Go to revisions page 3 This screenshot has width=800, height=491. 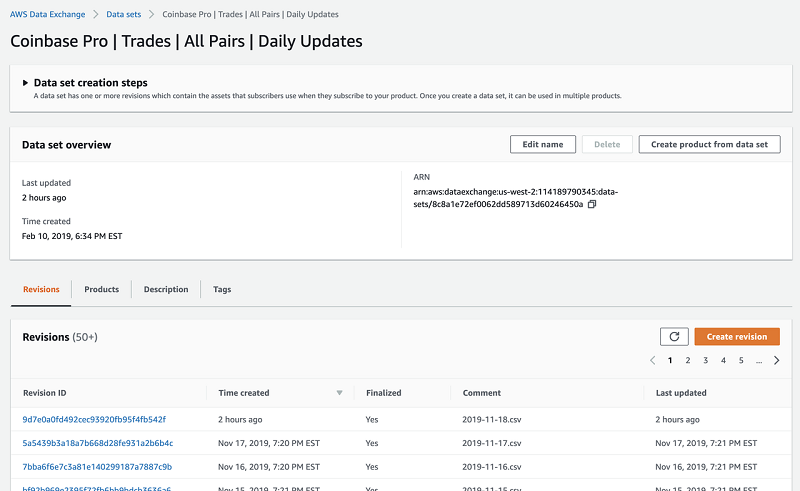pyautogui.click(x=706, y=360)
